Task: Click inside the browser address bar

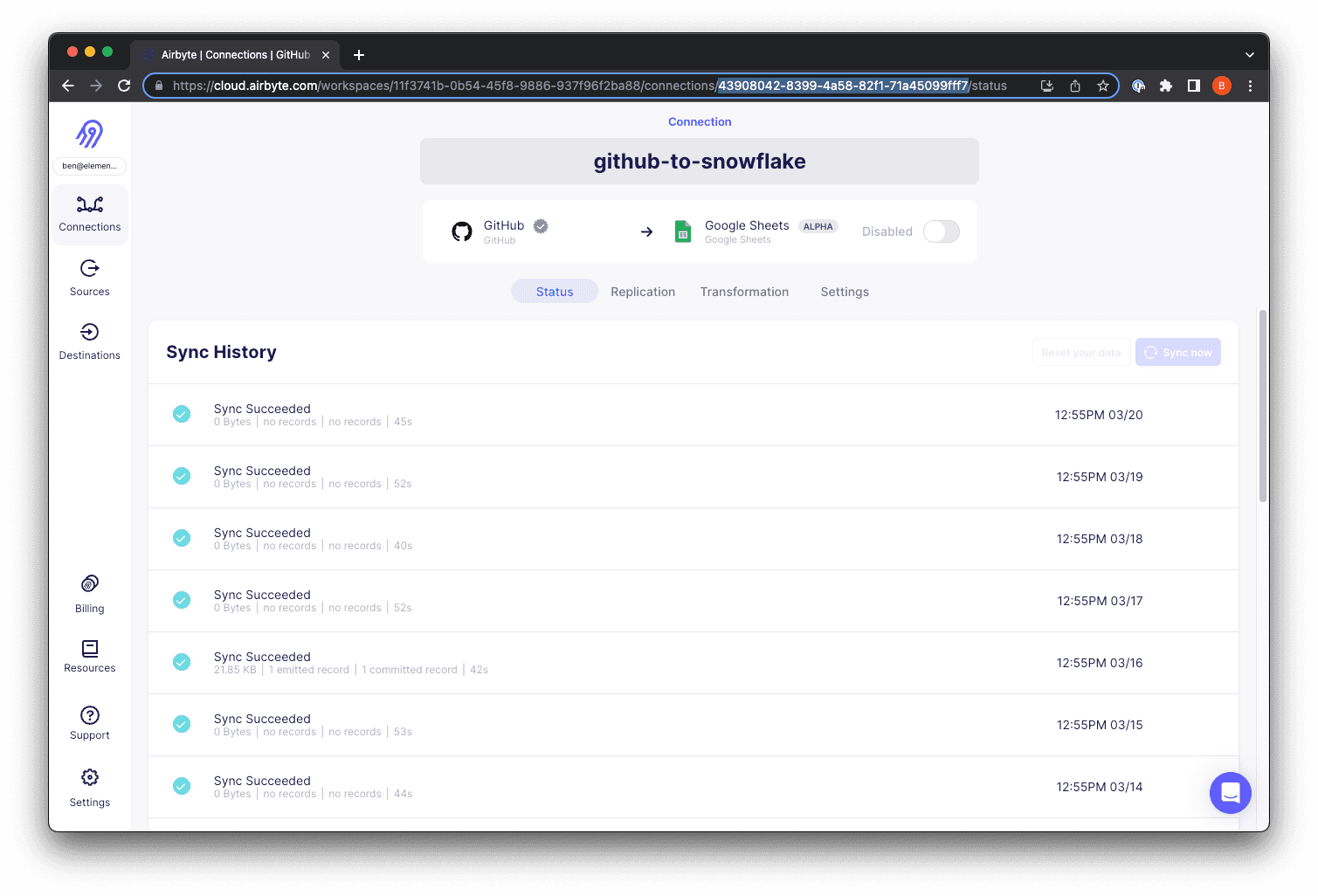Action: 568,86
